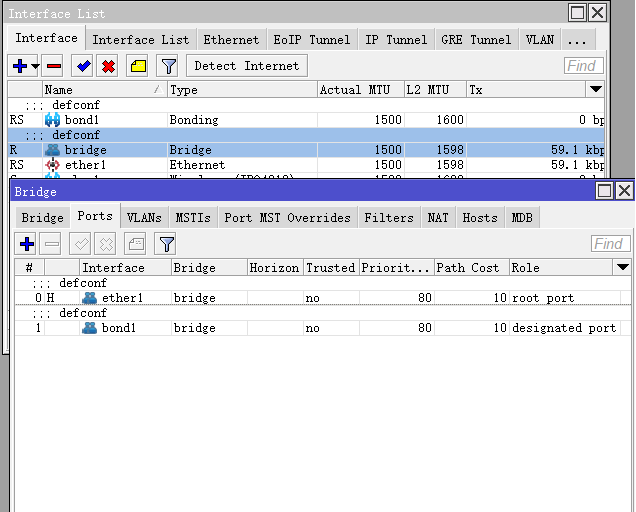Click the blue checkmark enable button in Interface List
Screen dimensions: 636x512
click(83, 66)
